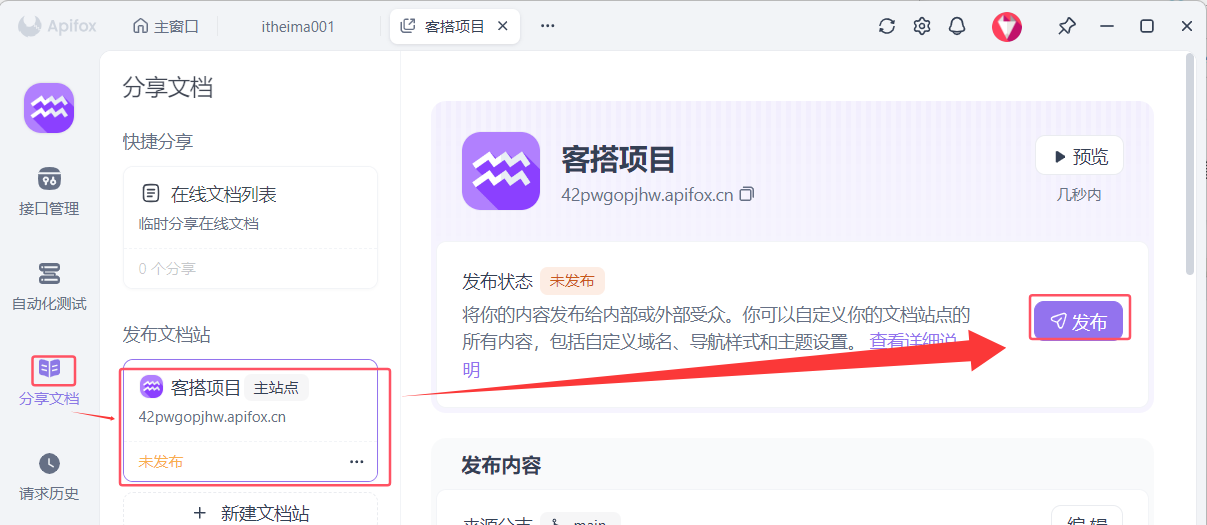
Task: Open 分享文档 in the sidebar
Action: click(x=49, y=381)
